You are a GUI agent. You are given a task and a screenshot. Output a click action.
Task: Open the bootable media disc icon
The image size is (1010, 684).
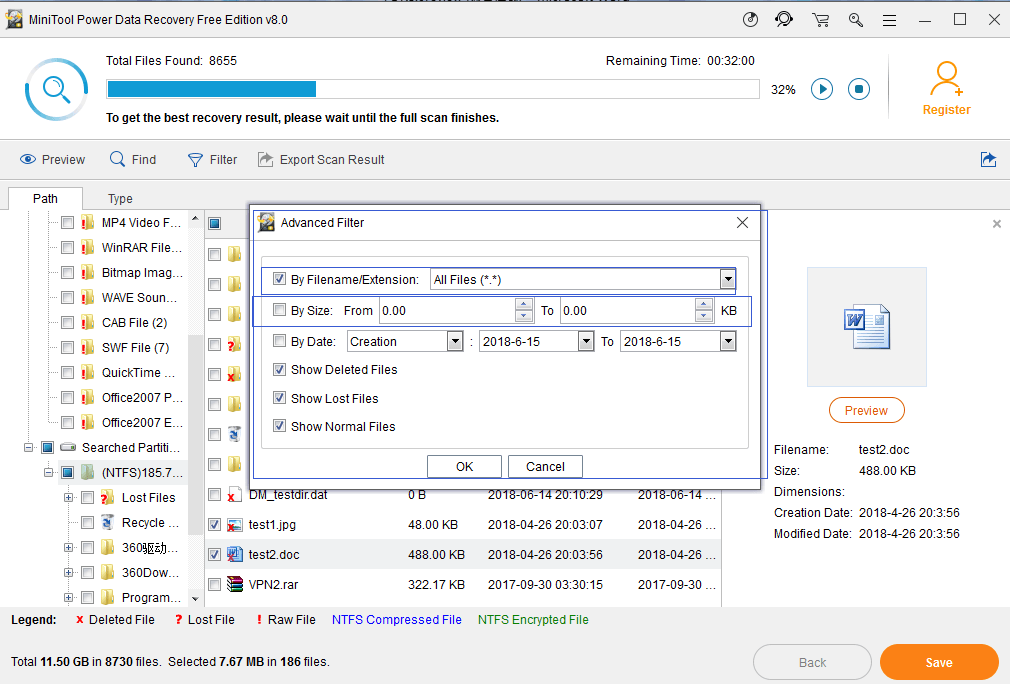pos(750,19)
